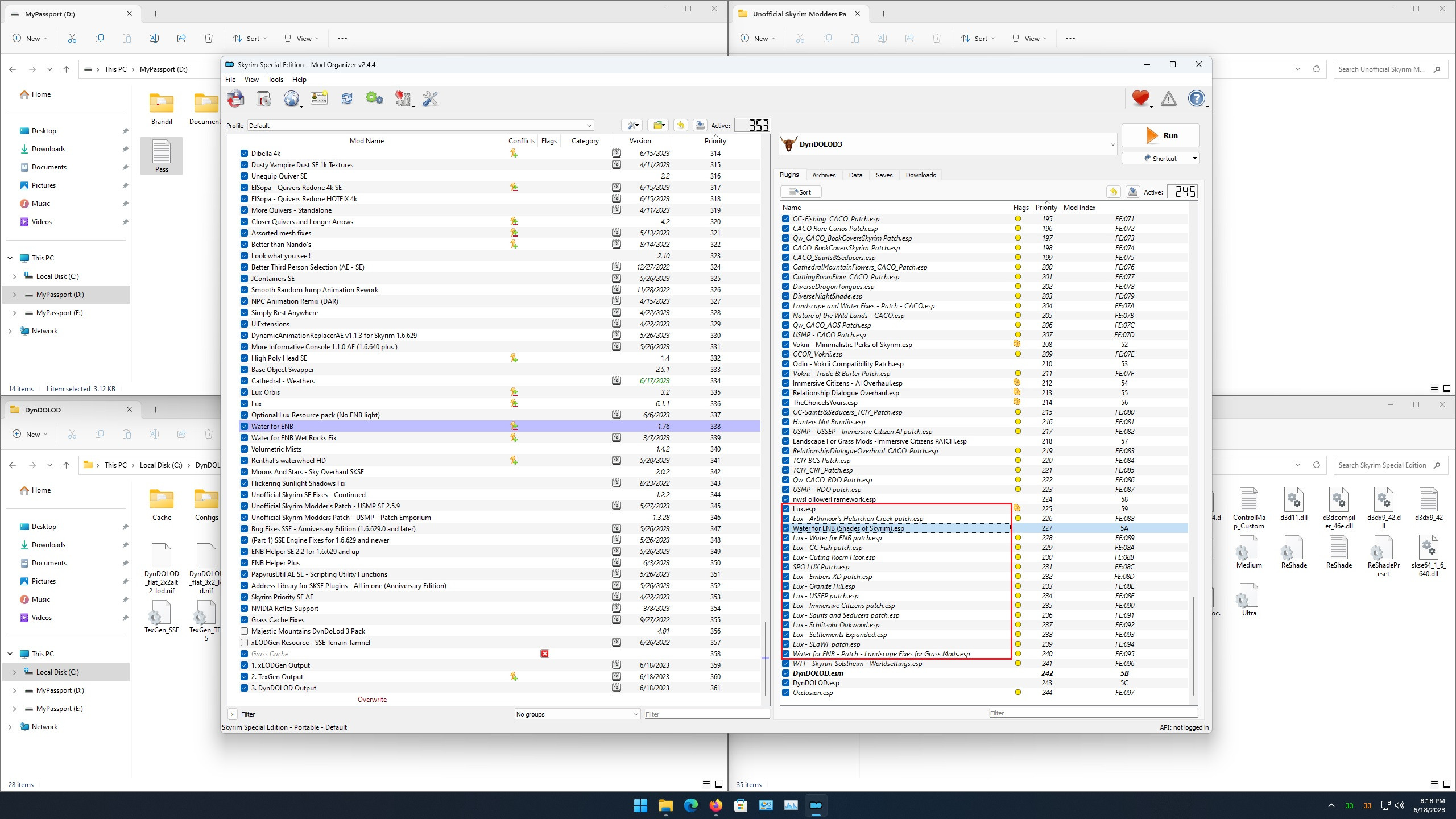Expand the DynDOLOD3 executable dropdown

click(x=1112, y=144)
